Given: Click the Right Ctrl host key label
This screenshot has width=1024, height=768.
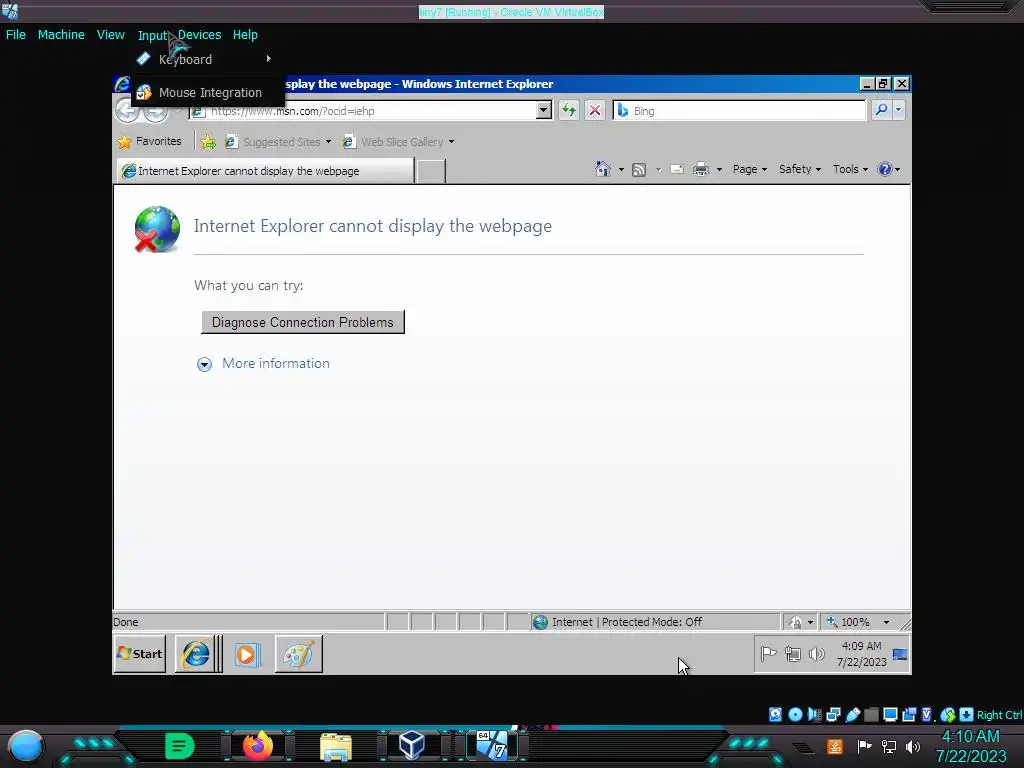Looking at the screenshot, I should [999, 715].
